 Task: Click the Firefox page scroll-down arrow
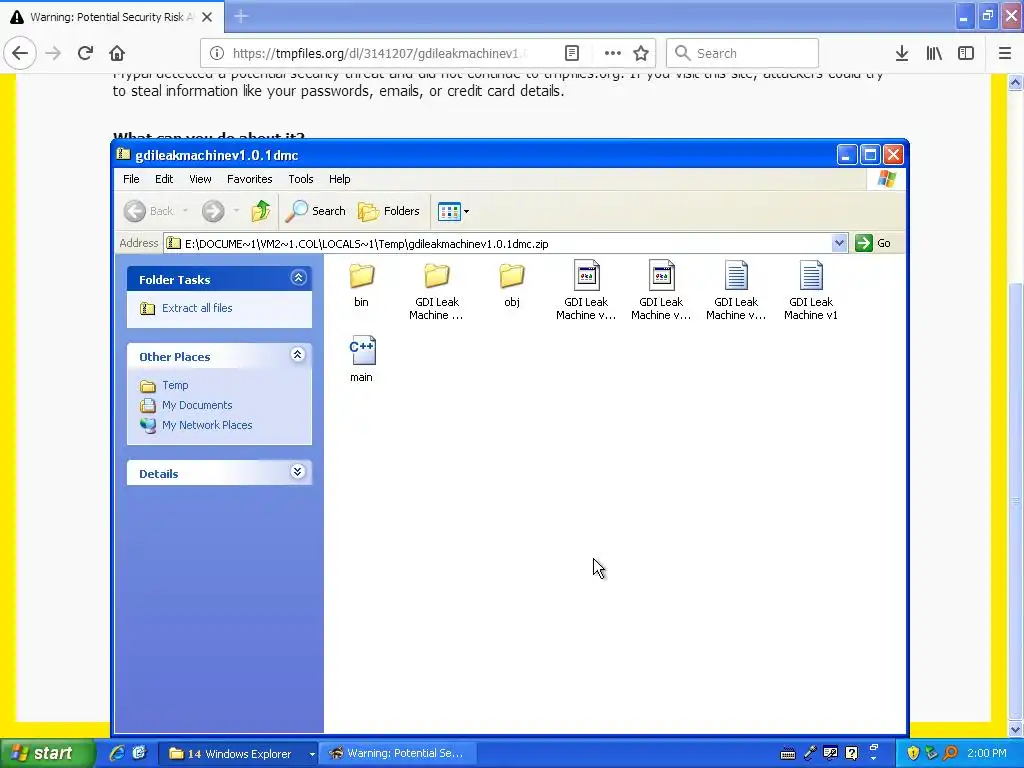1015,729
